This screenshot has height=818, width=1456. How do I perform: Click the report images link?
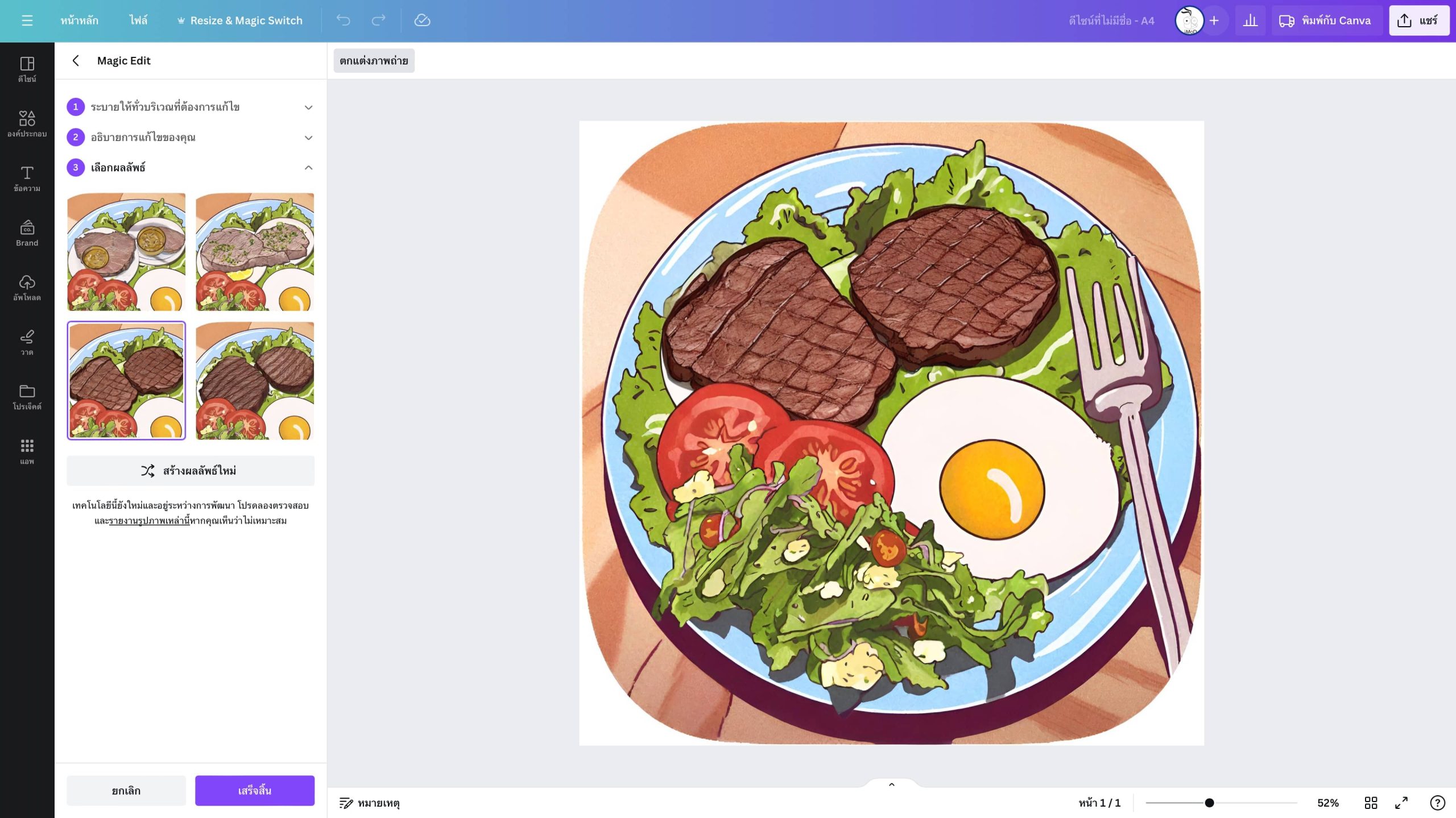click(150, 521)
